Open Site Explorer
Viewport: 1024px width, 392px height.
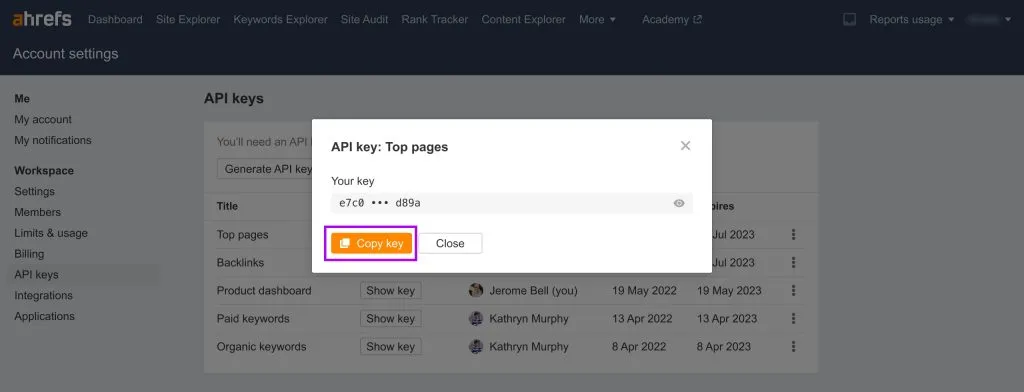[x=188, y=20]
